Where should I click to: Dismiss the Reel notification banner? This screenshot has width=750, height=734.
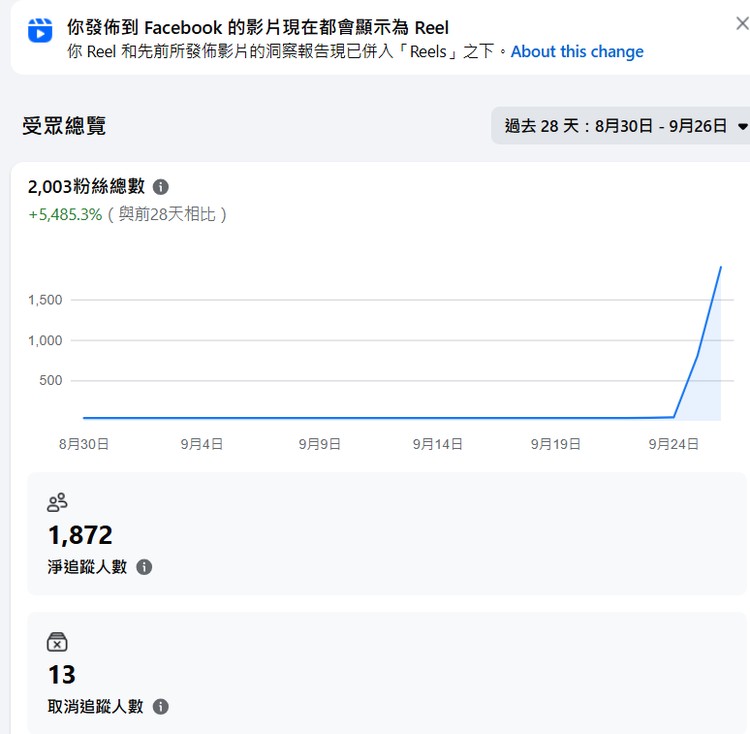click(x=742, y=23)
